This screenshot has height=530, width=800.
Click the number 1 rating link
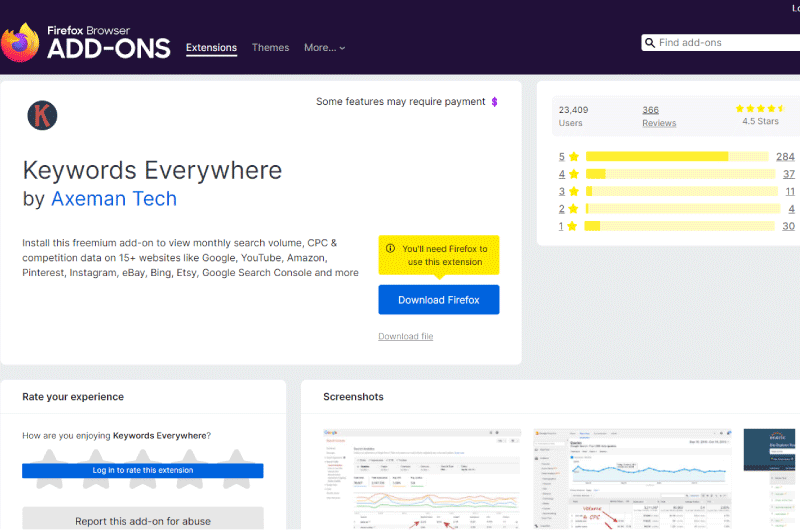coord(561,226)
